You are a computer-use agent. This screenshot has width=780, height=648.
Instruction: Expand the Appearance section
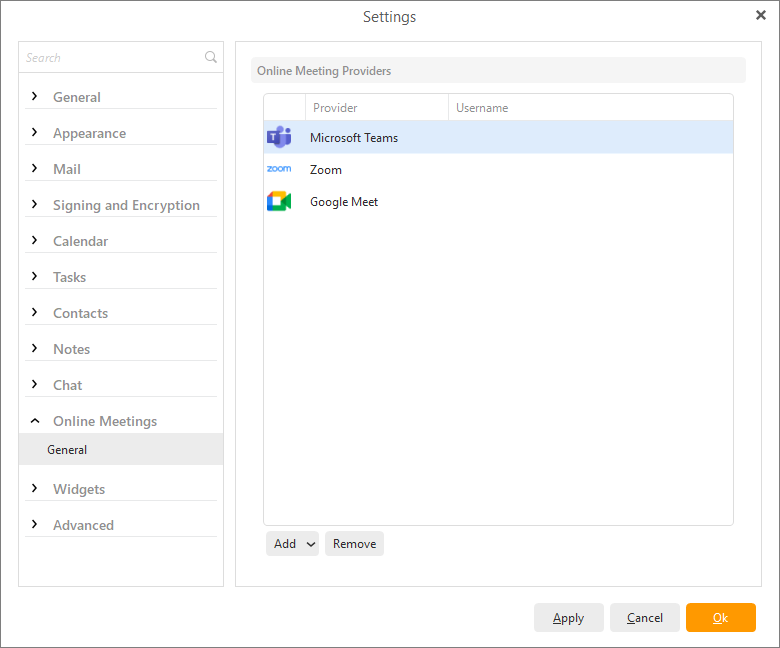(35, 133)
